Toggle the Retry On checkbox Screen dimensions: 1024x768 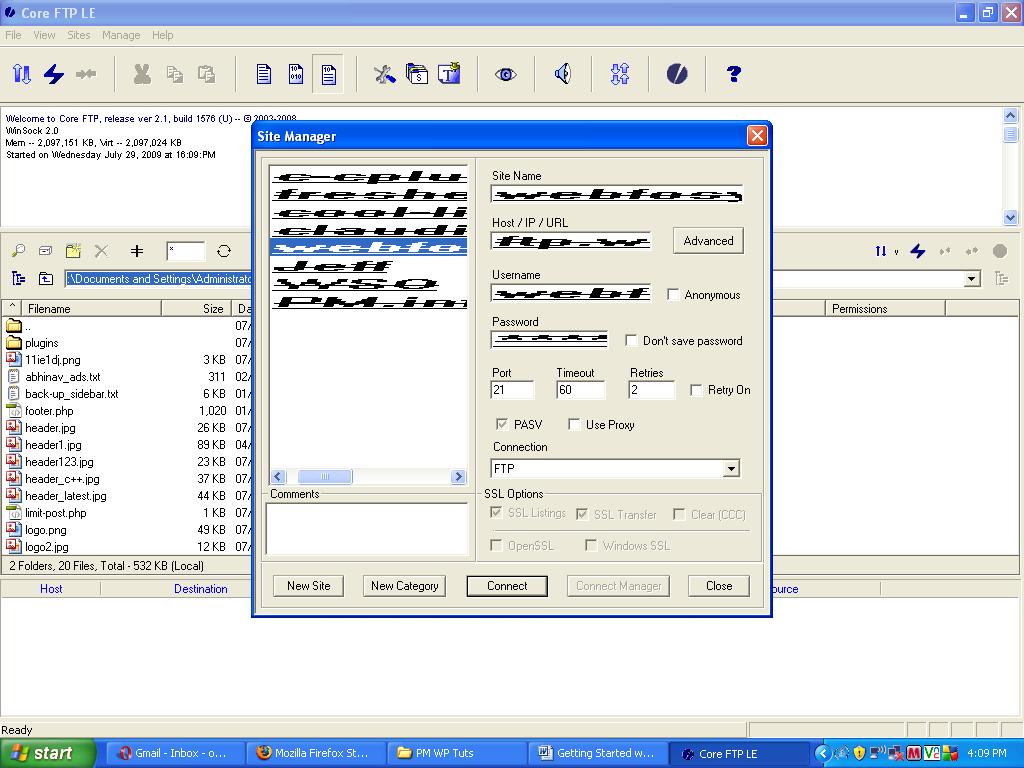(696, 390)
